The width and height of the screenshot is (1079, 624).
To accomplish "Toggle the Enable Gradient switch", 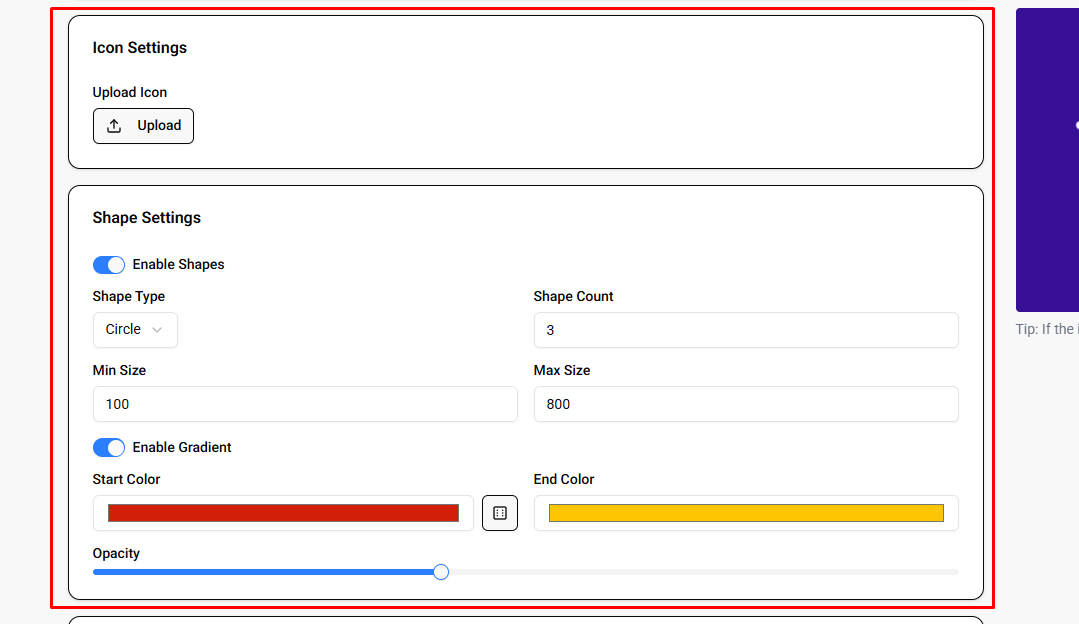I will [x=109, y=448].
